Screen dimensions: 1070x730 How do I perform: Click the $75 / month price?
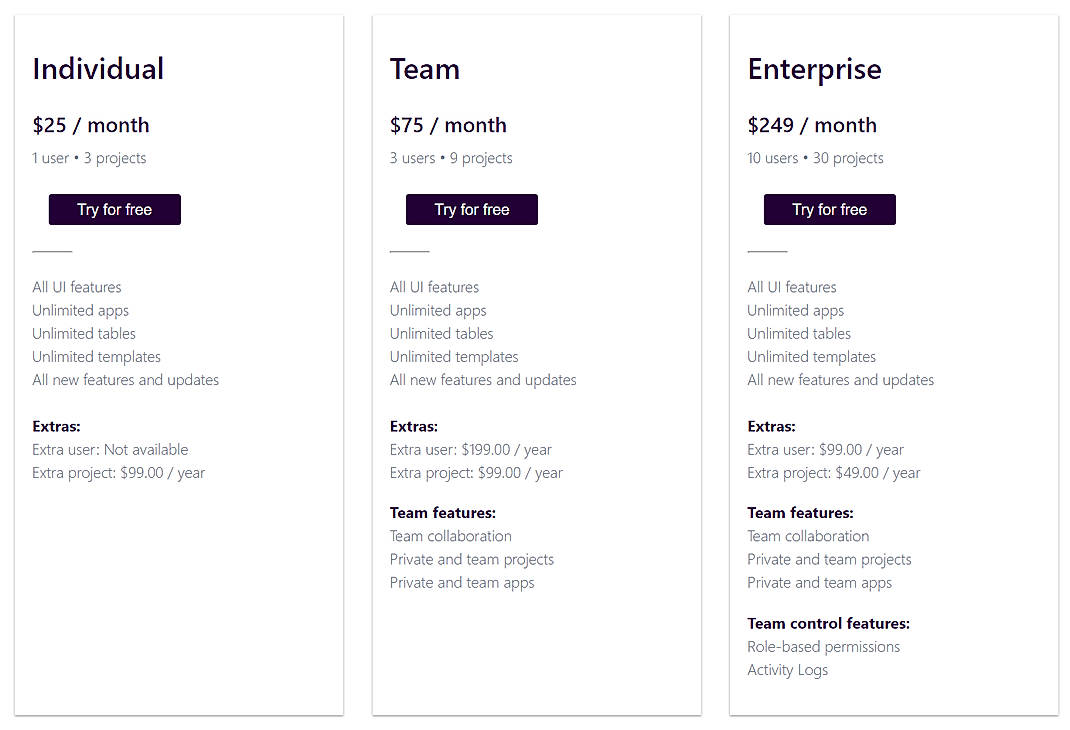click(448, 125)
